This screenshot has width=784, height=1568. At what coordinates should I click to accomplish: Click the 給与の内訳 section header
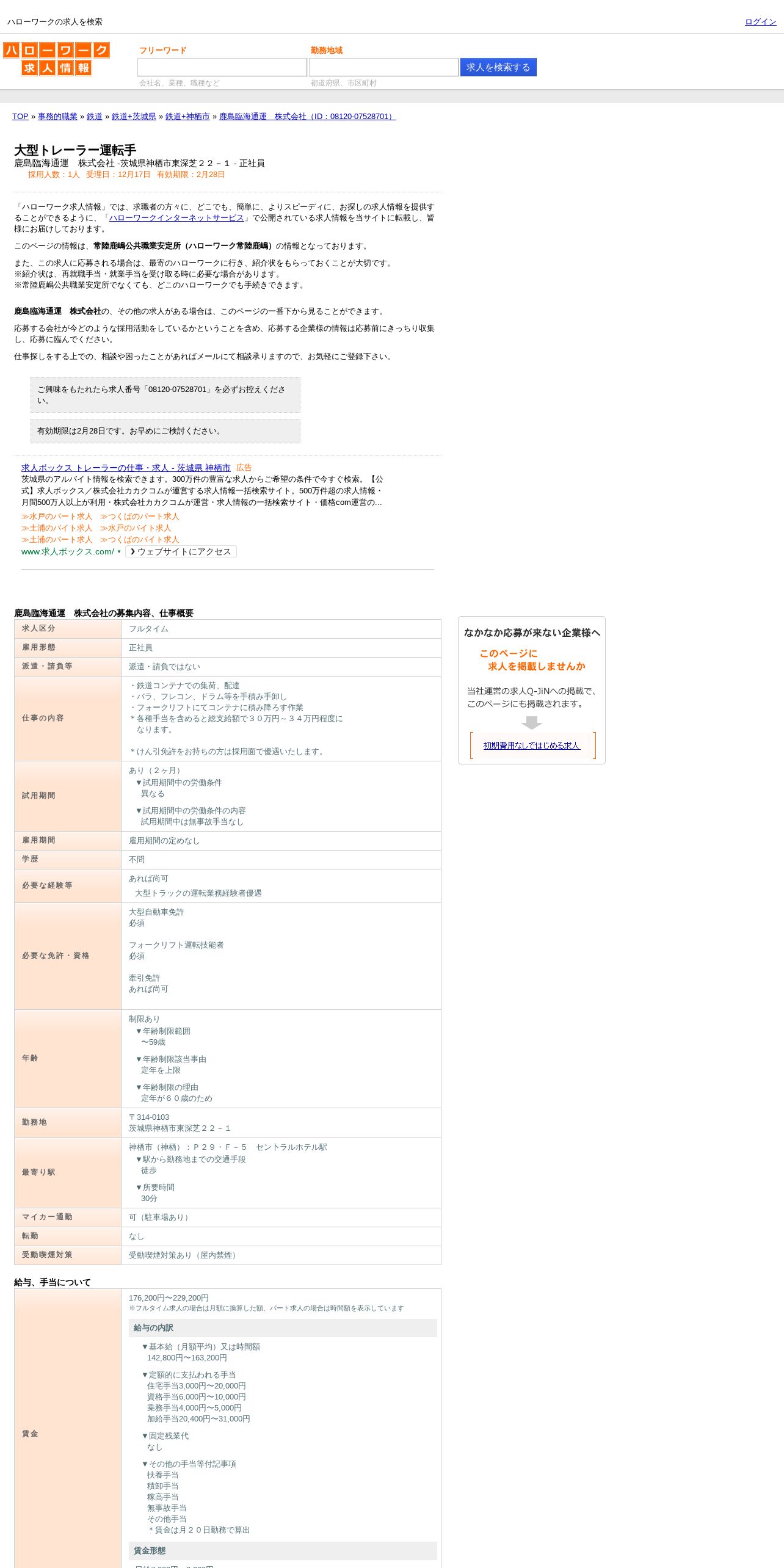283,1328
